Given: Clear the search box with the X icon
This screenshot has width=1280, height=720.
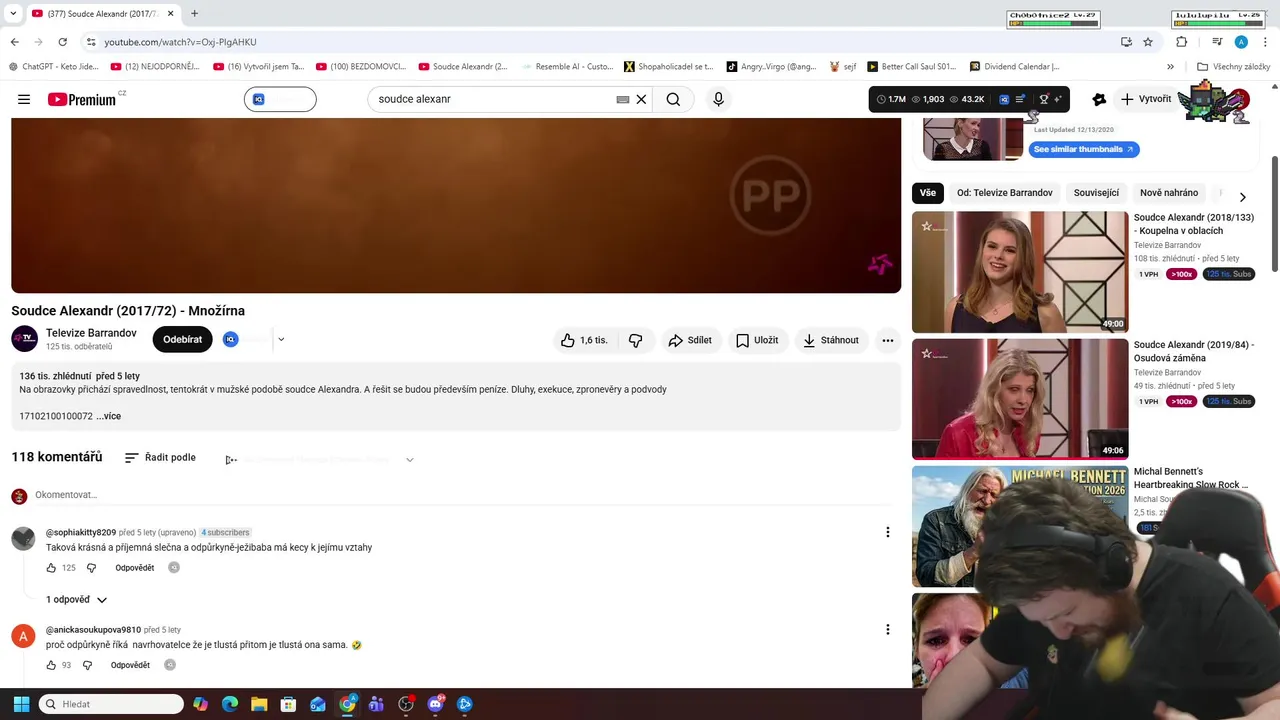Looking at the screenshot, I should point(642,99).
